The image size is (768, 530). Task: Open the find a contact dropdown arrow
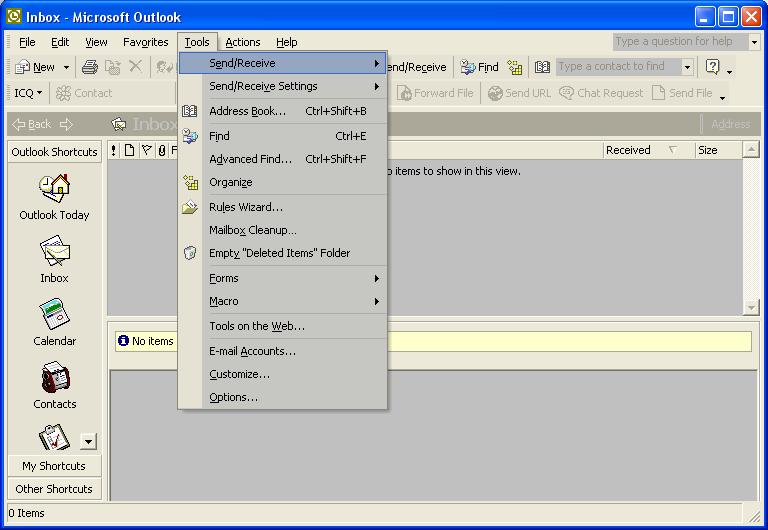coord(688,67)
